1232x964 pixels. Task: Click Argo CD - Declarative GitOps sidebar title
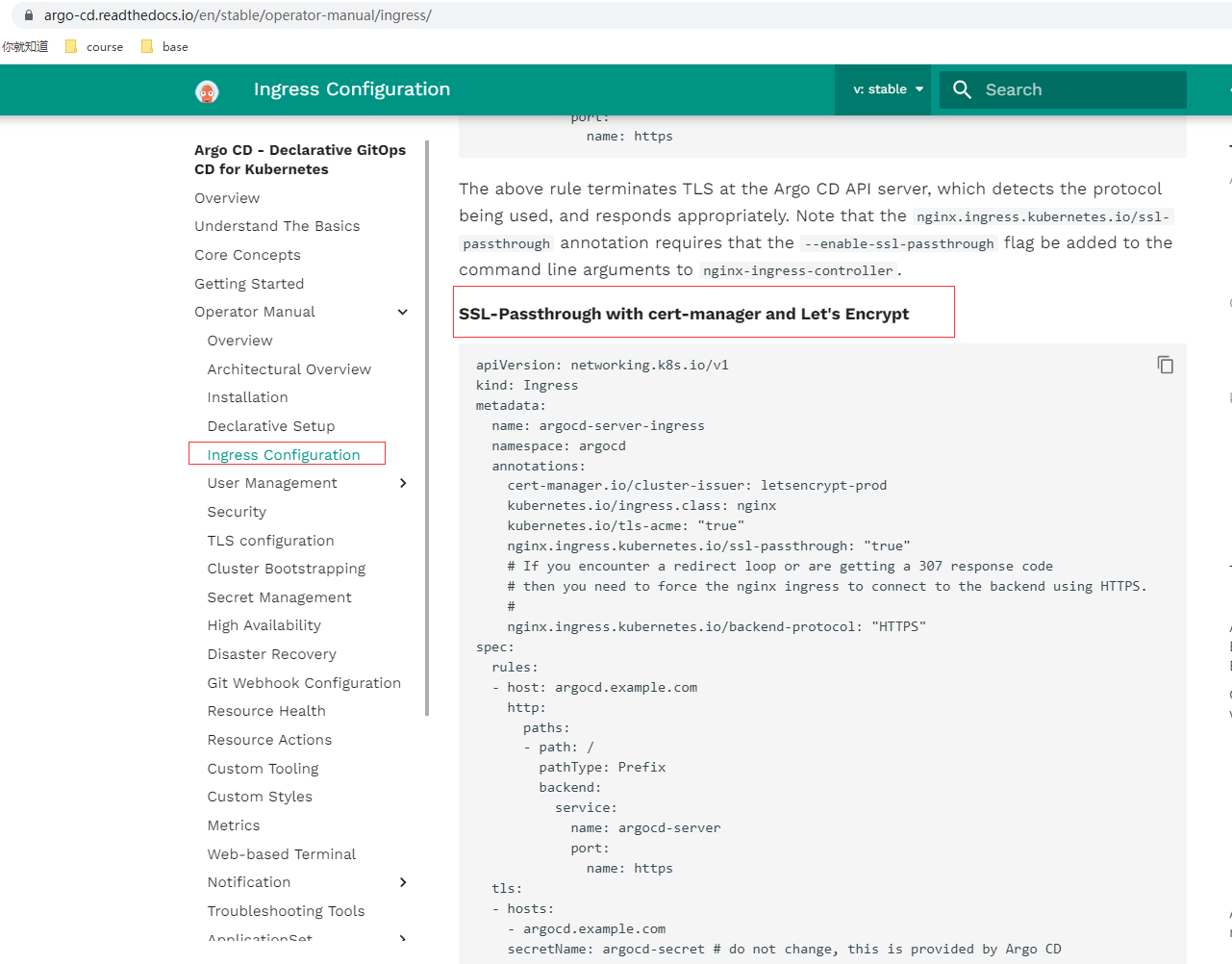pos(300,160)
